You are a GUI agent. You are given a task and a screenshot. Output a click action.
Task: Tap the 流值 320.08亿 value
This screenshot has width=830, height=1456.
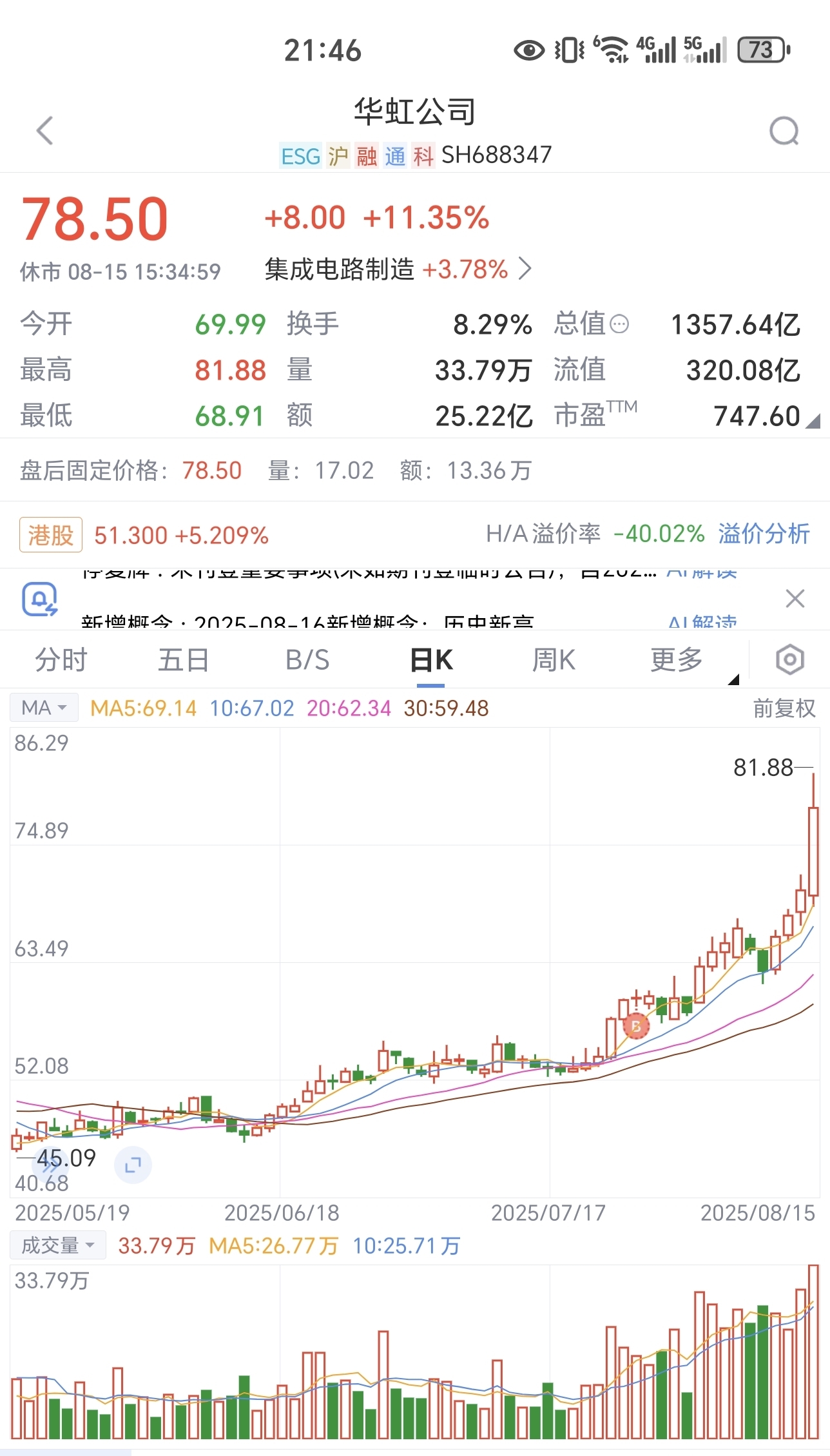[743, 370]
